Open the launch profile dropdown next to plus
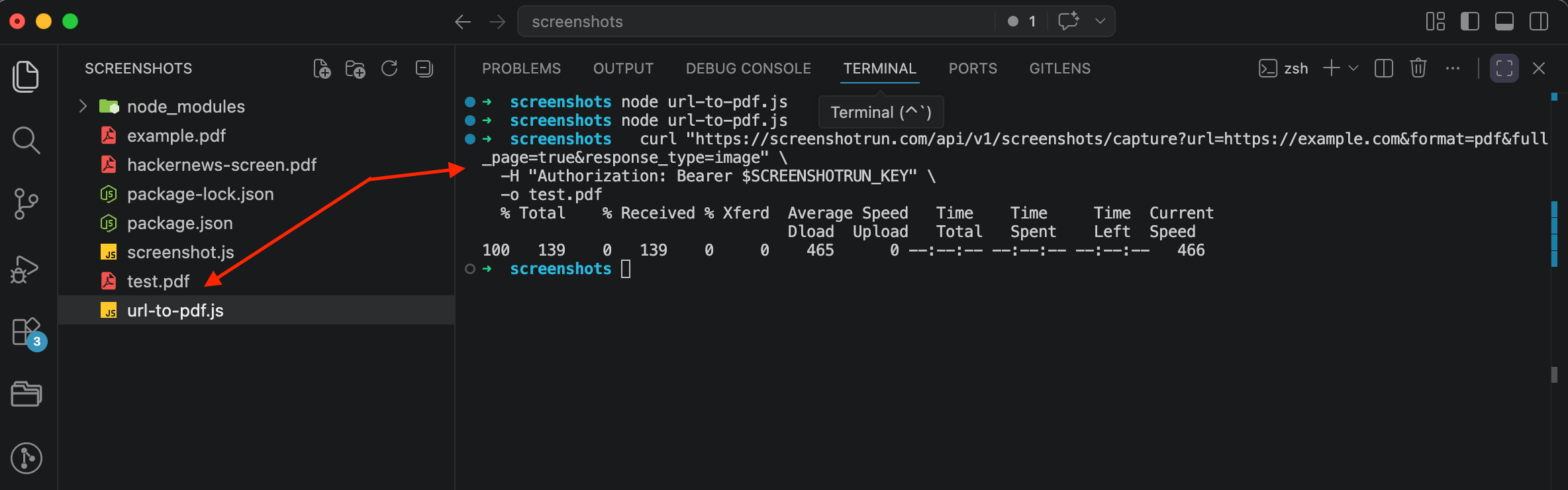Viewport: 1568px width, 490px height. [x=1353, y=68]
